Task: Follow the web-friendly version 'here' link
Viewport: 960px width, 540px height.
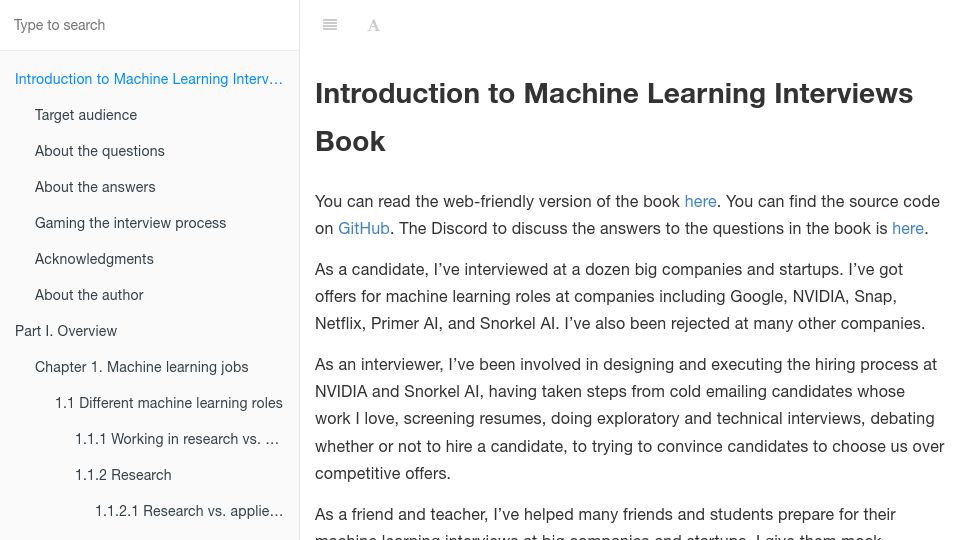Action: (700, 201)
